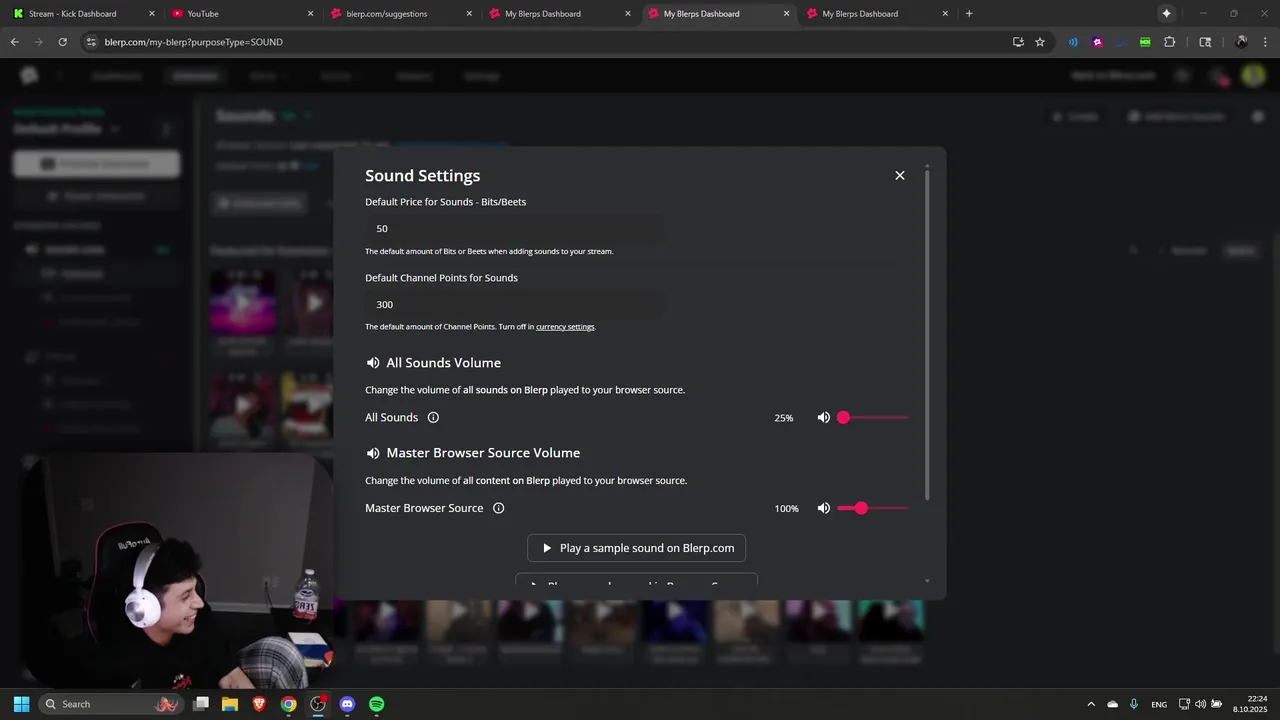The image size is (1280, 720).
Task: Click the blue sound-wave extension icon
Action: click(x=1073, y=42)
